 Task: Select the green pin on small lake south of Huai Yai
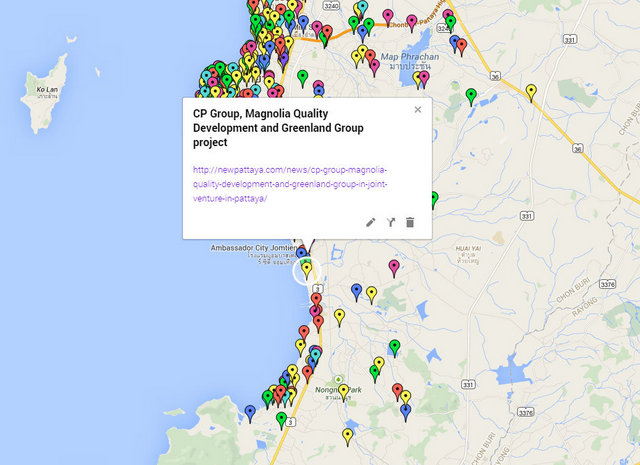(x=394, y=348)
